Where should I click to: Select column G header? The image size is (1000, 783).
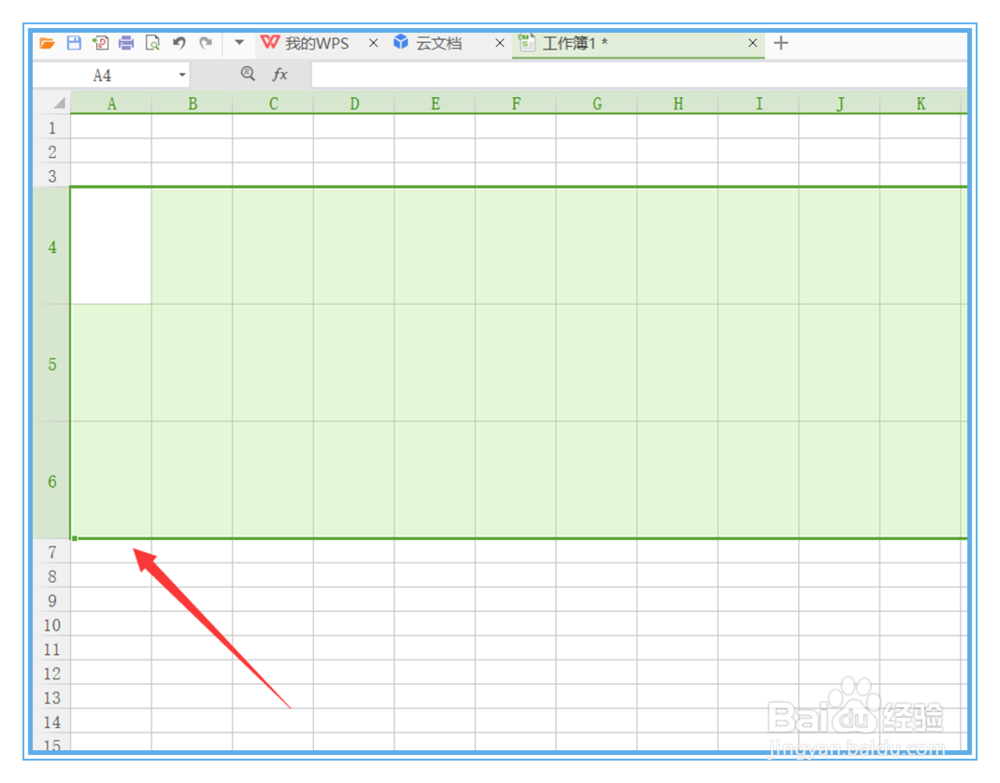[597, 103]
